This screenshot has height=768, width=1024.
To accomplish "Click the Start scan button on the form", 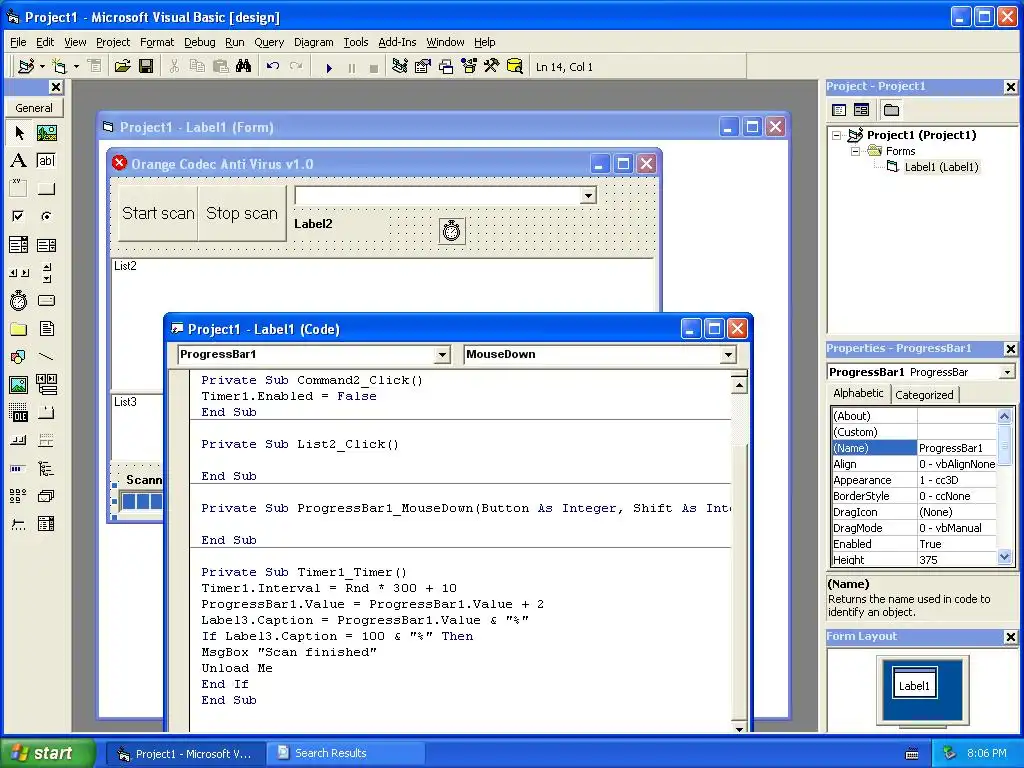I will point(158,214).
